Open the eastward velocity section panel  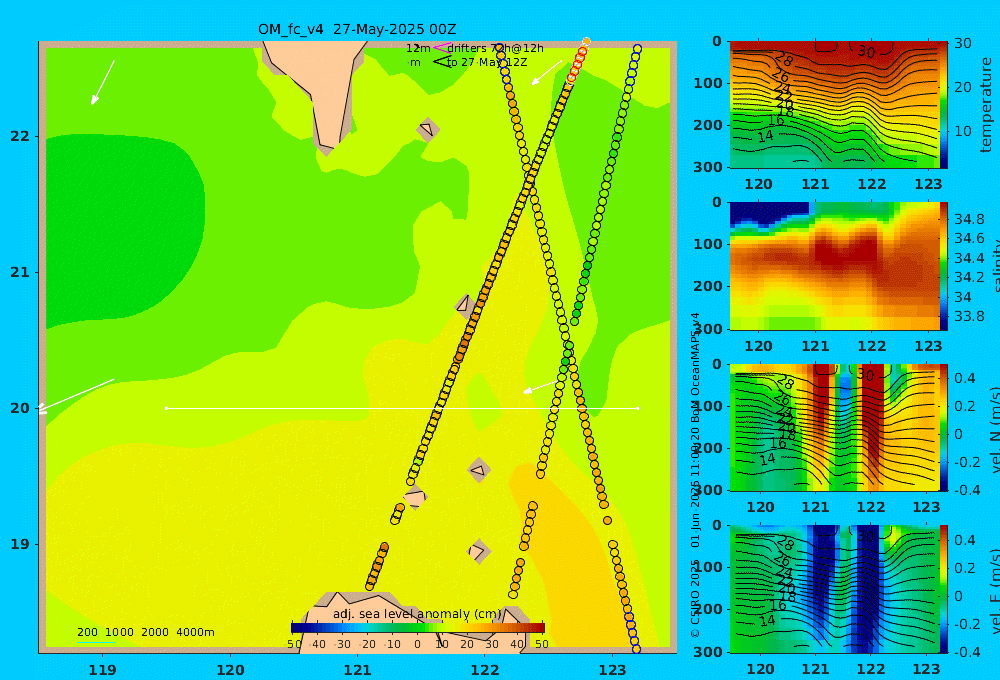(835, 589)
